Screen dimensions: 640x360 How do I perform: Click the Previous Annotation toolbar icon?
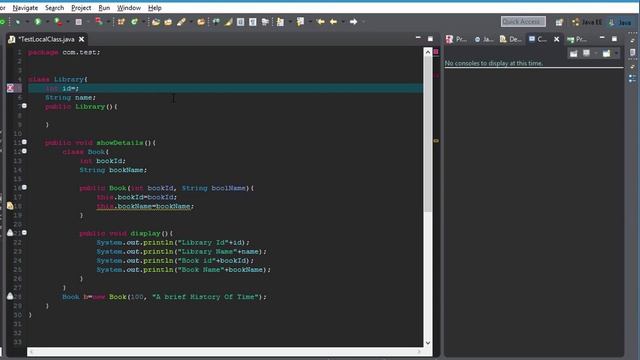tap(300, 22)
